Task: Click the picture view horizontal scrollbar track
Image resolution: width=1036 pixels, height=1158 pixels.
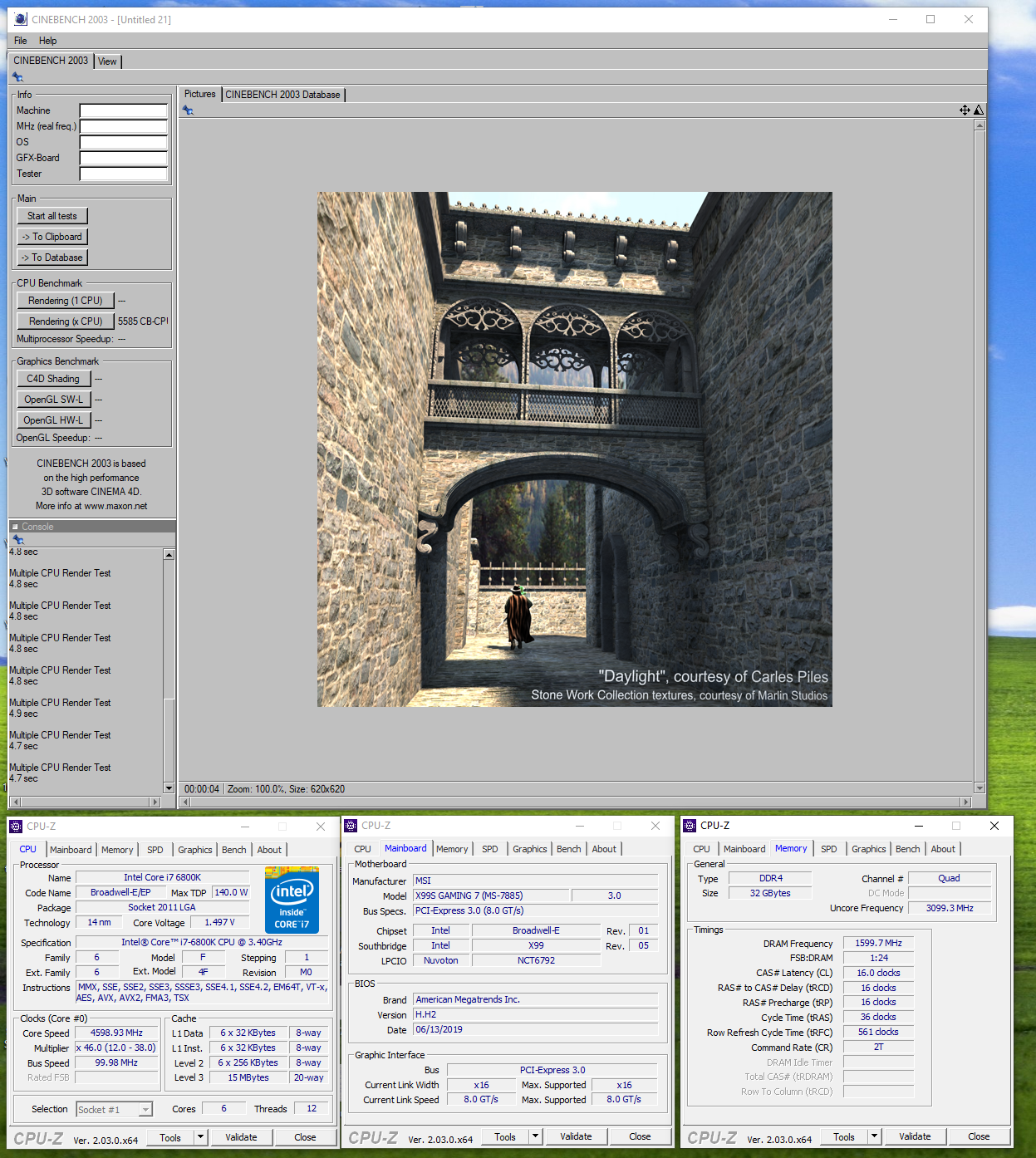Action: coord(575,802)
